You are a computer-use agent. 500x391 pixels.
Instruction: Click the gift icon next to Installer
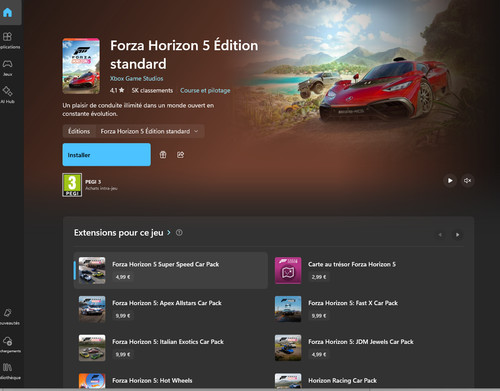pos(163,155)
